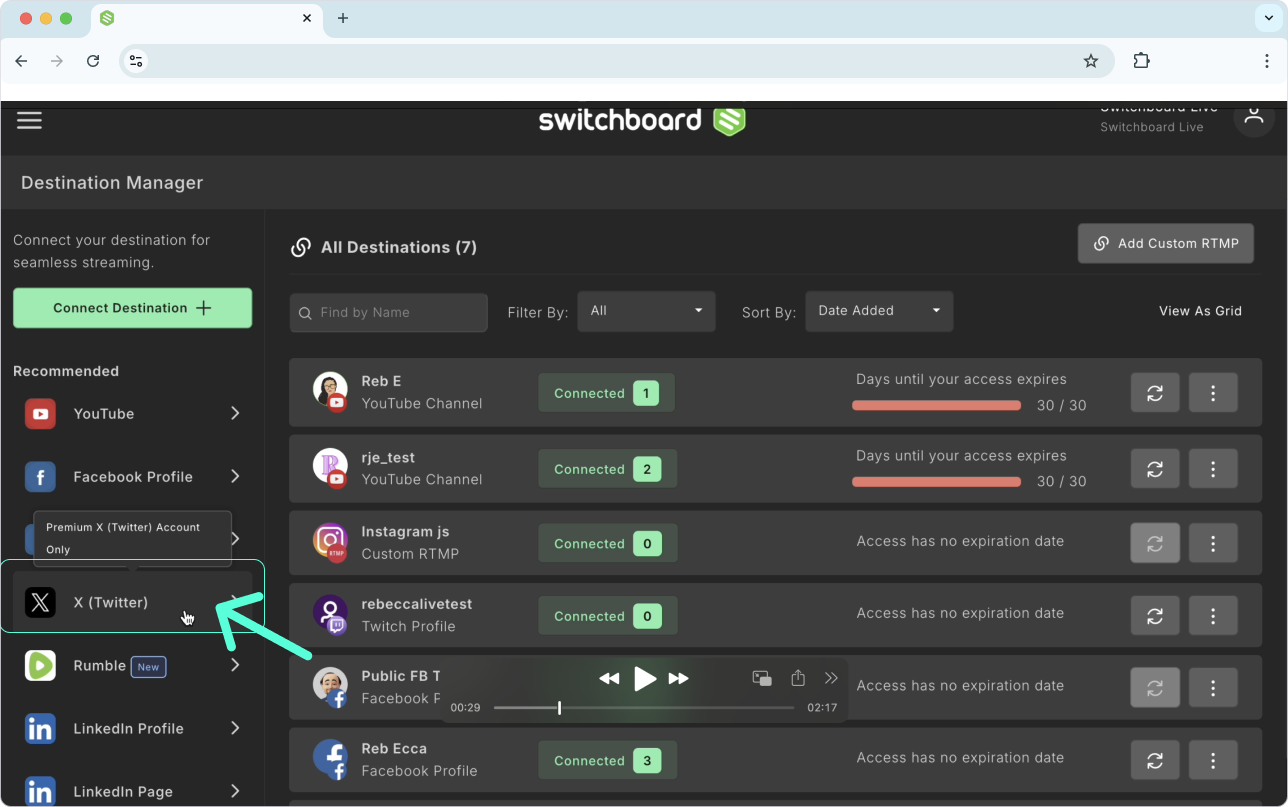Click the Rumble icon in sidebar
The height and width of the screenshot is (807, 1288).
40,666
